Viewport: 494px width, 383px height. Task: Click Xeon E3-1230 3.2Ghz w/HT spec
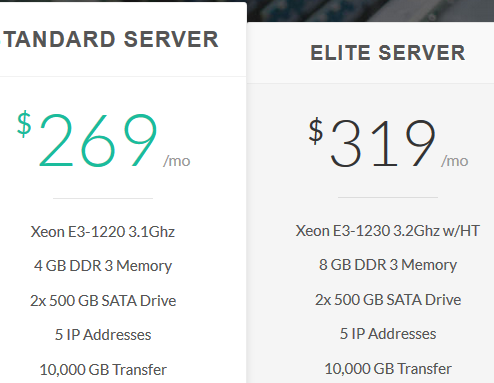tap(388, 231)
